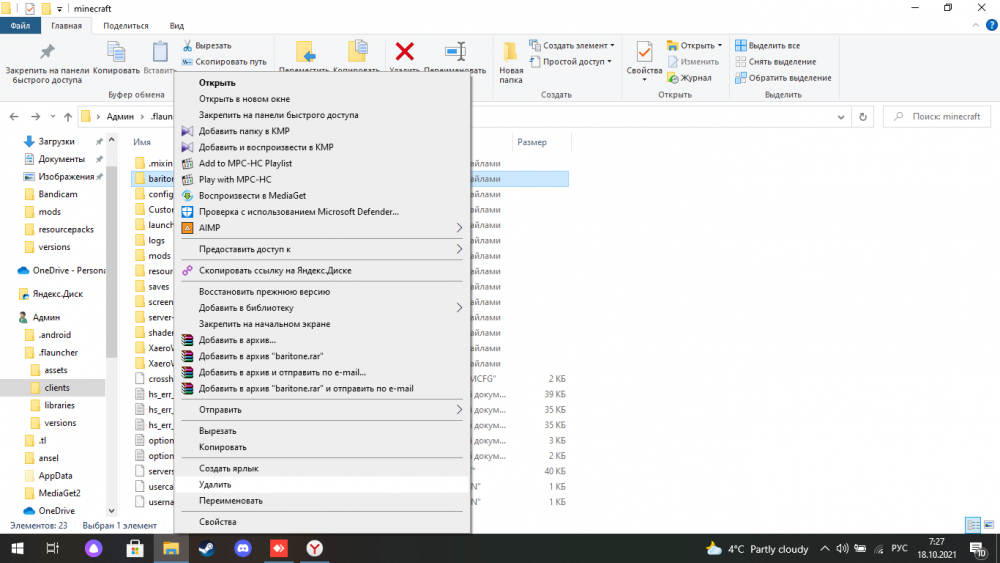Click the 'Размер' column header
1000x563 pixels.
(532, 142)
